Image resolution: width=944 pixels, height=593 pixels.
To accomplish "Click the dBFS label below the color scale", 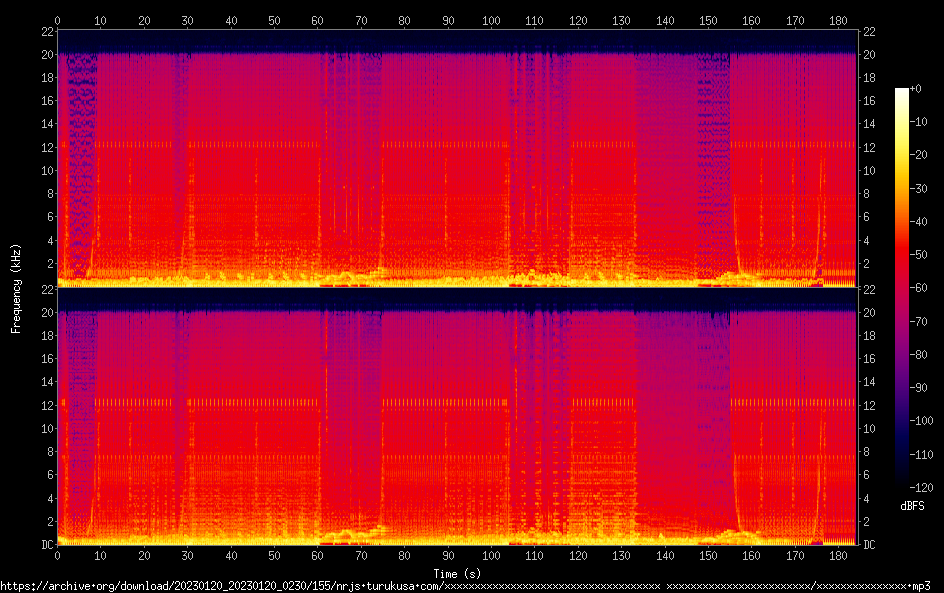I will [x=912, y=507].
